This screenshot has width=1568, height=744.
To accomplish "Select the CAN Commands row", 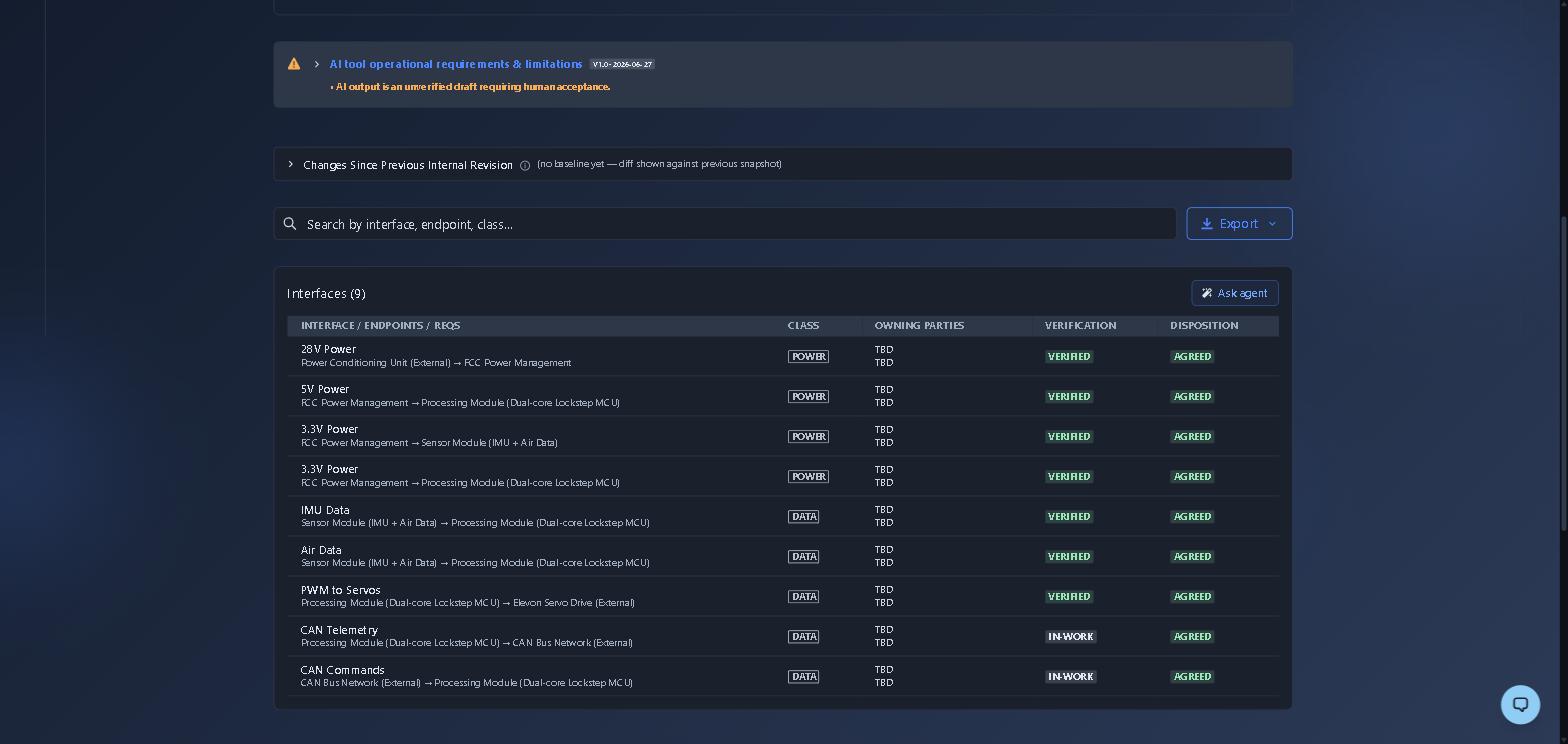I will click(x=783, y=676).
